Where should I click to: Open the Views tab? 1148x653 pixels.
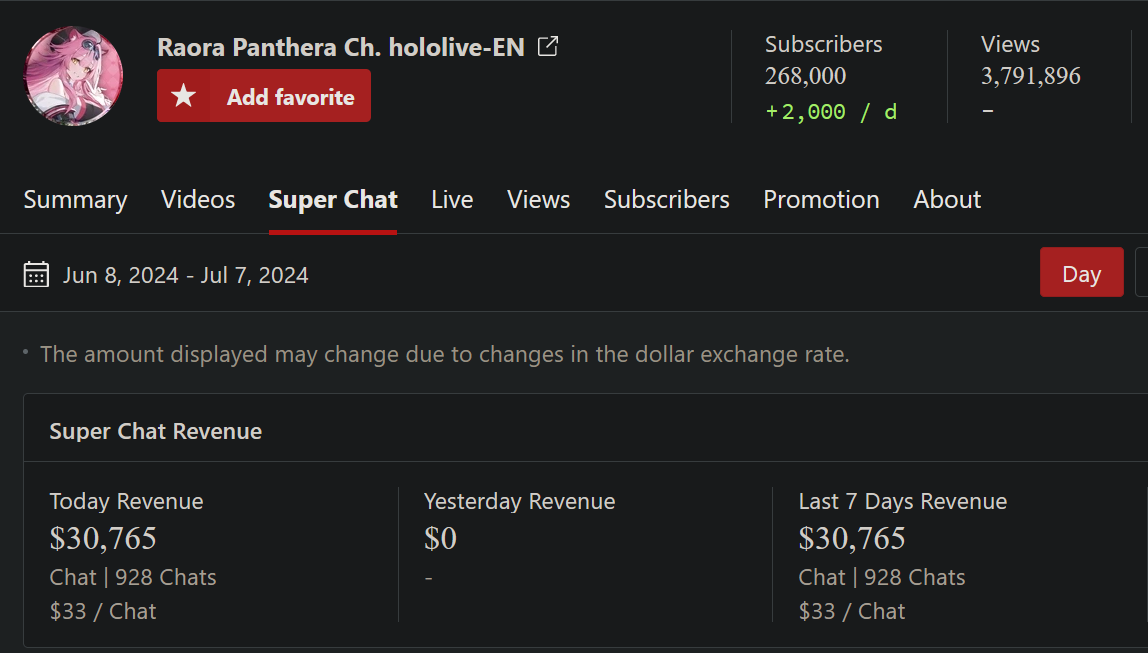pyautogui.click(x=539, y=200)
